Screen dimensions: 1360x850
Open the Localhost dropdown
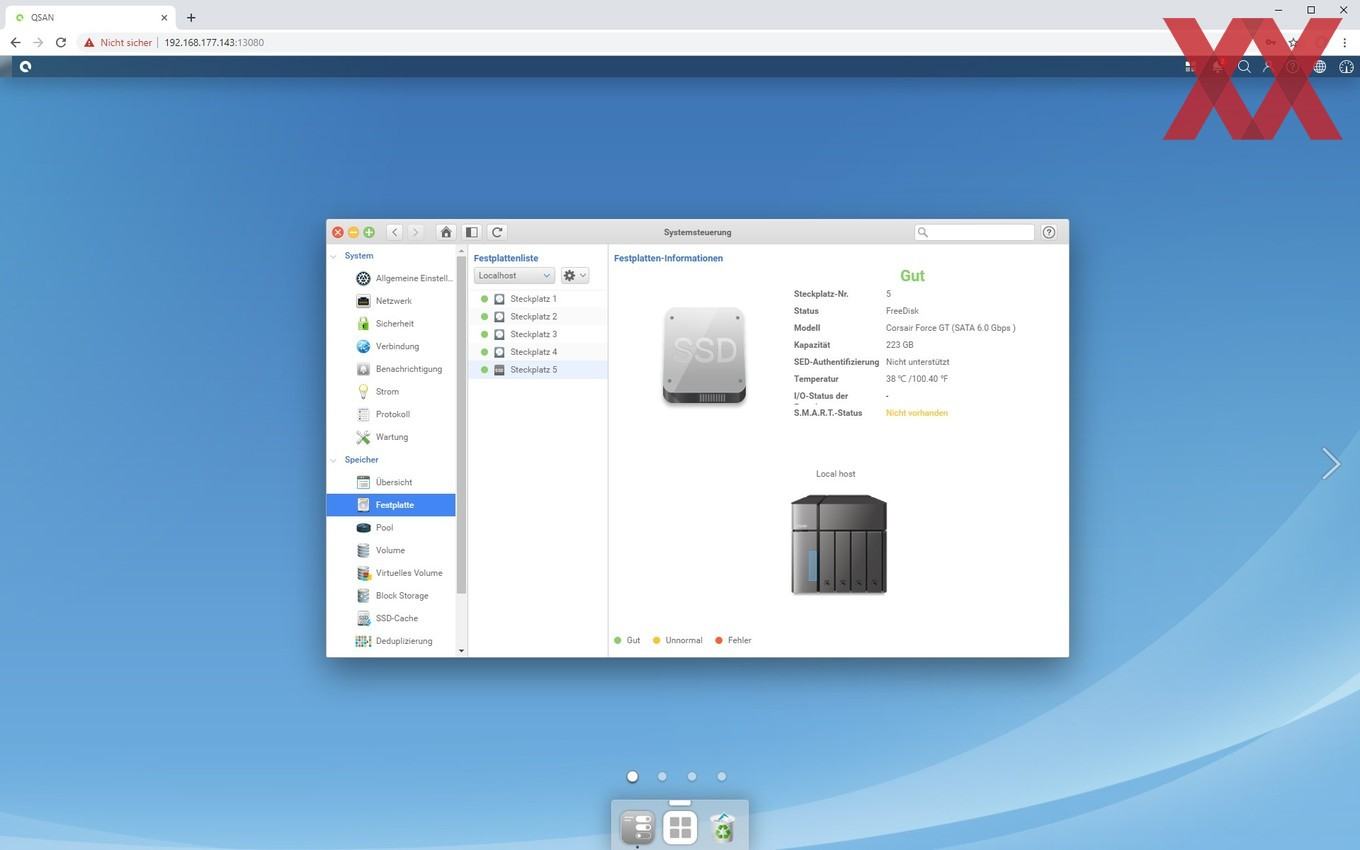[x=514, y=275]
